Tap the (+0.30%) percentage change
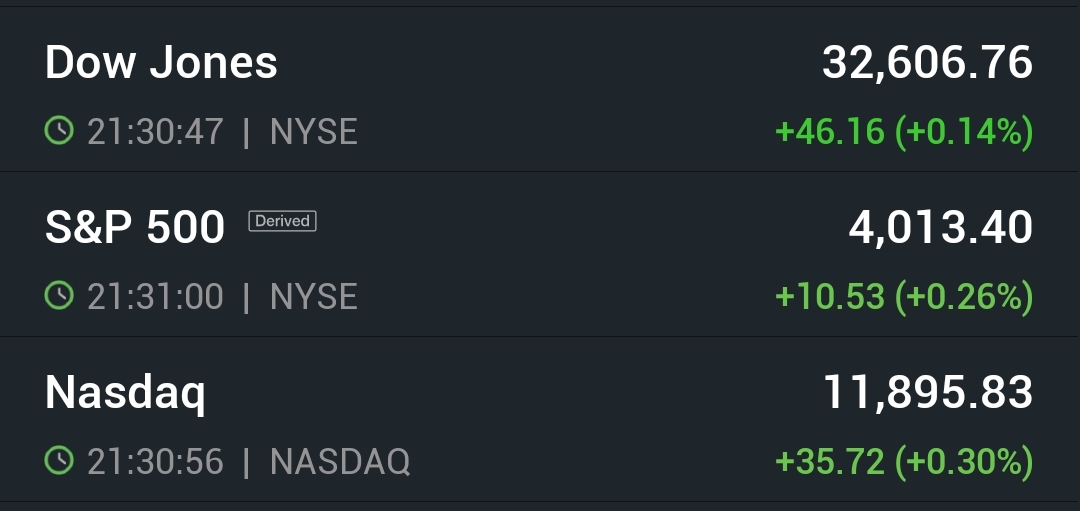This screenshot has width=1080, height=511. click(964, 462)
